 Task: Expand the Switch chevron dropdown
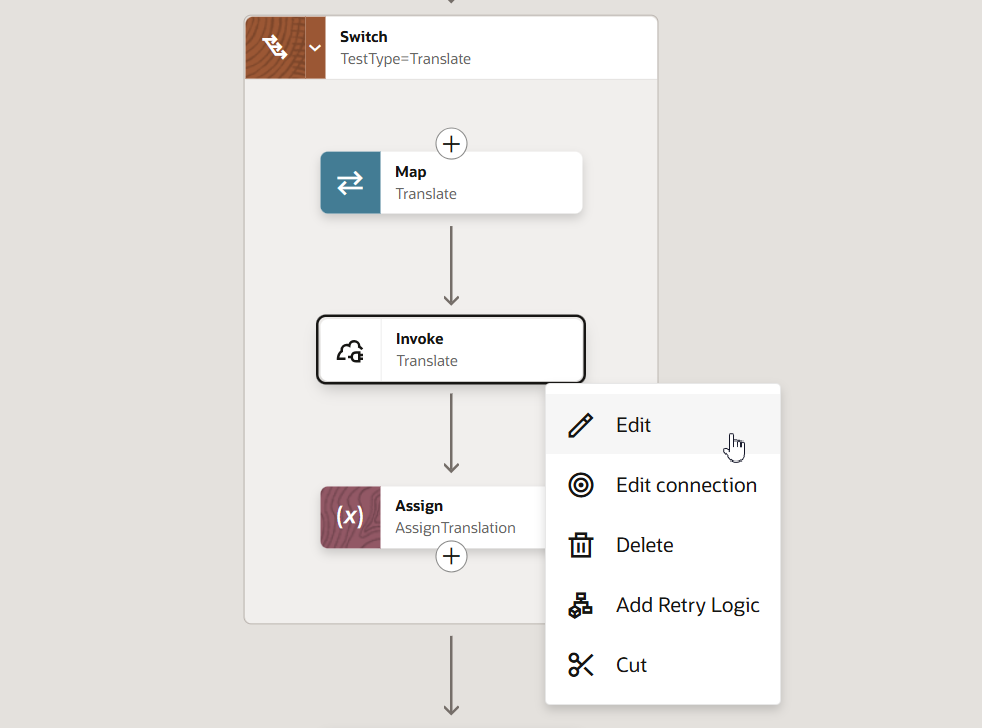(315, 48)
